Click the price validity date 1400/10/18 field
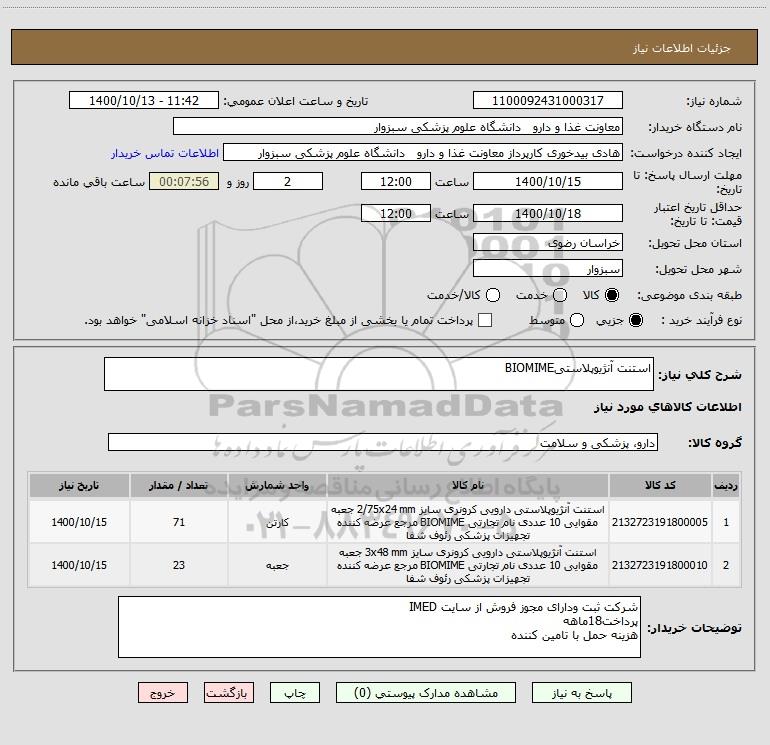 tap(548, 213)
